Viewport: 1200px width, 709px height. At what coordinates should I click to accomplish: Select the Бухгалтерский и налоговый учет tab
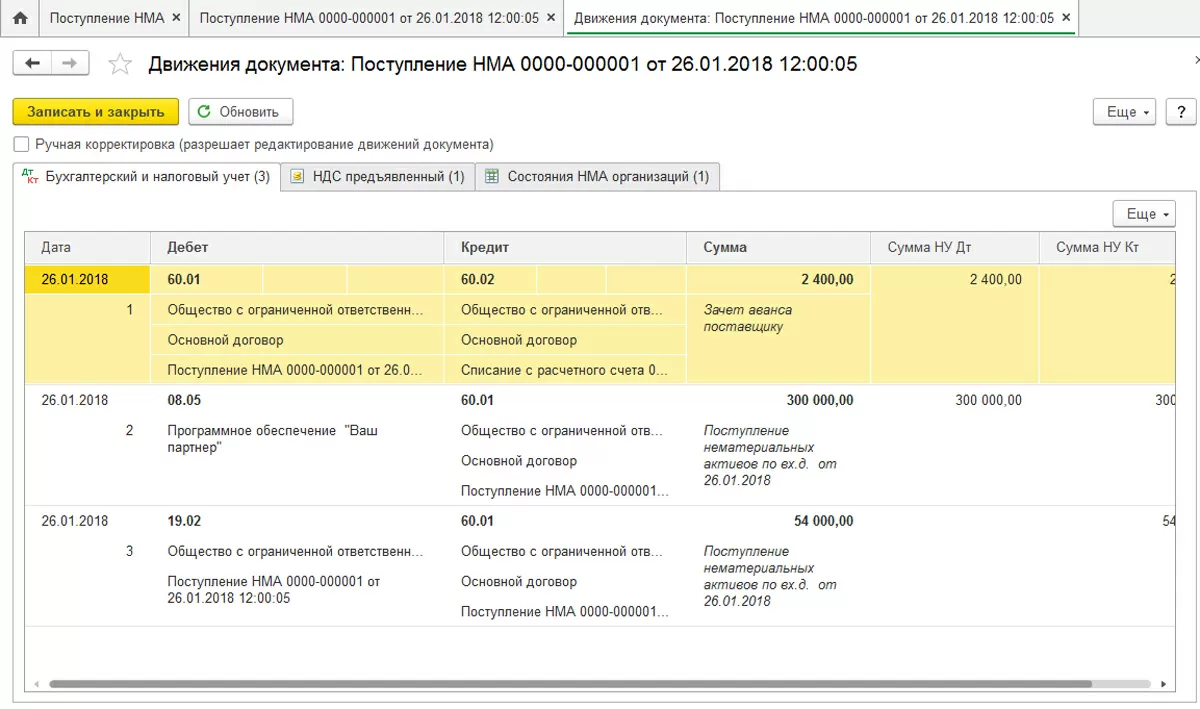(x=146, y=177)
